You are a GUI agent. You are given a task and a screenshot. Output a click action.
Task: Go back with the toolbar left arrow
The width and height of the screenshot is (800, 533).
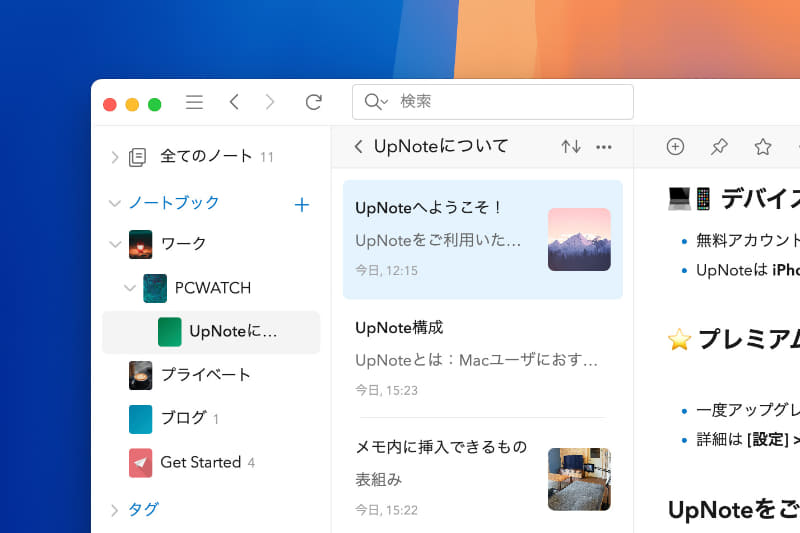click(234, 102)
